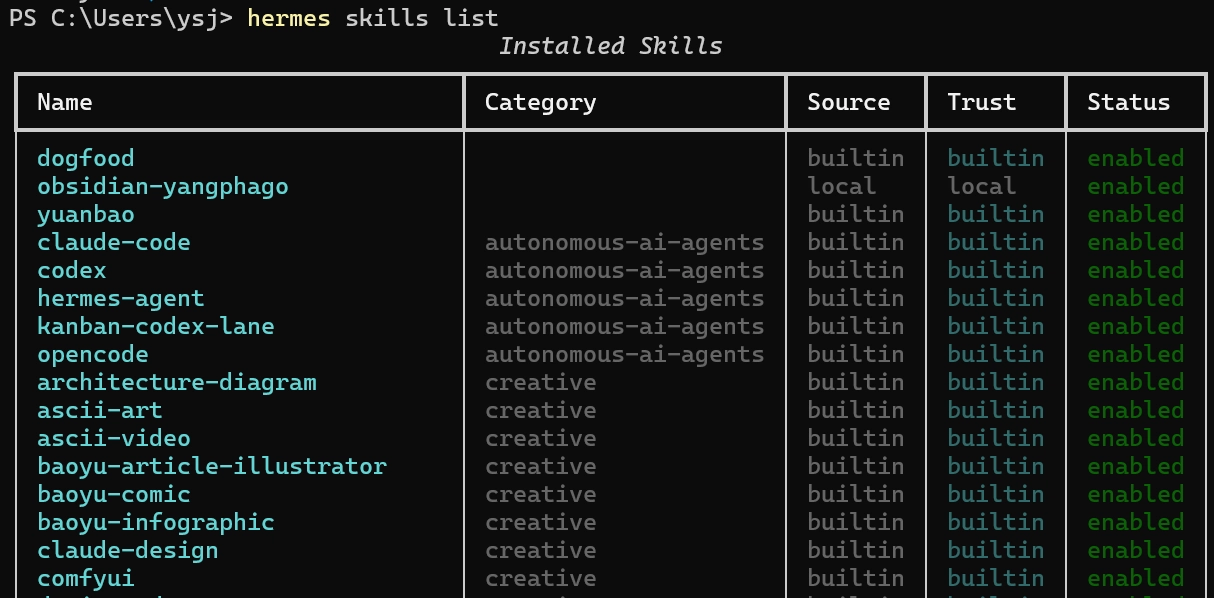
Task: Click the 'creative' category in architecture-diagram row
Action: click(x=541, y=383)
